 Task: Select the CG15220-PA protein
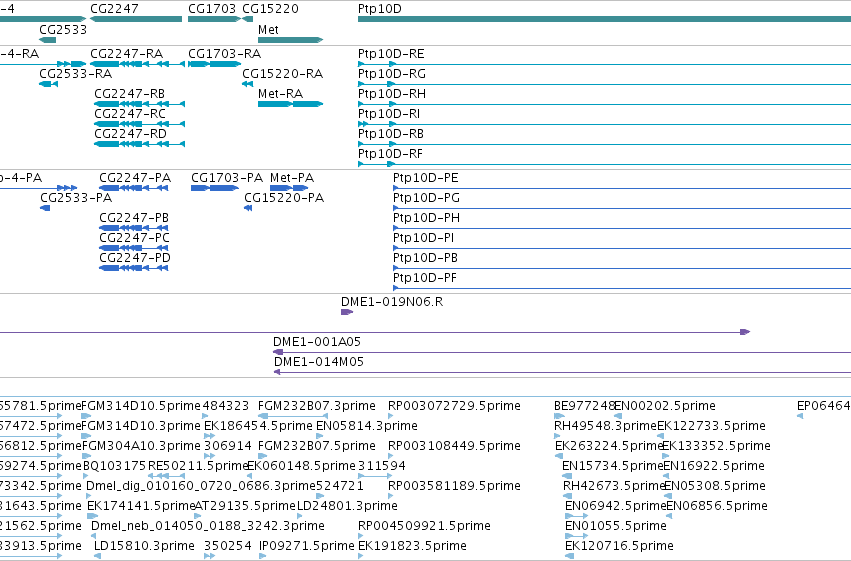click(248, 208)
